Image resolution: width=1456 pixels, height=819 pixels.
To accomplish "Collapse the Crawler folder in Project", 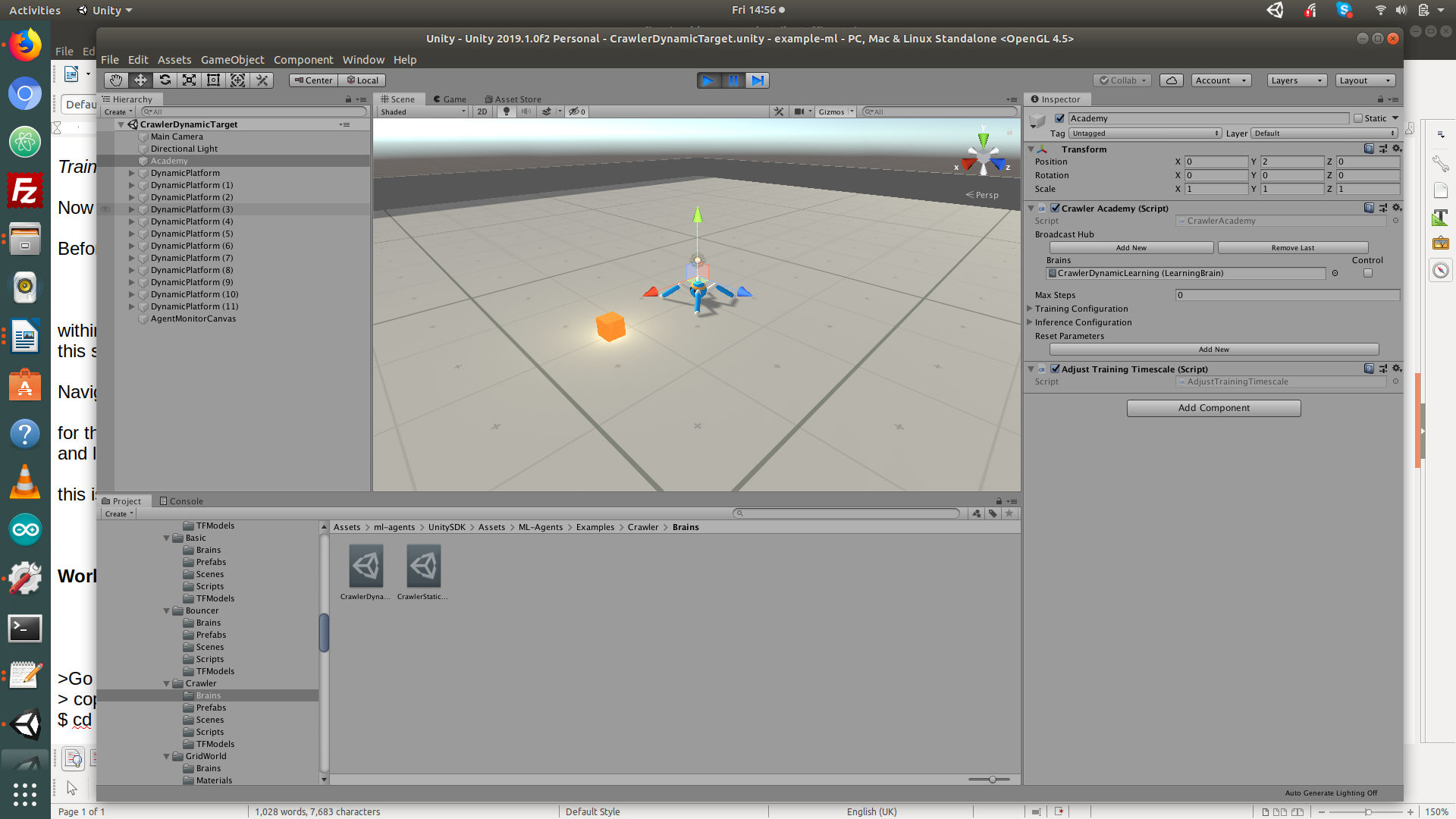I will point(166,683).
